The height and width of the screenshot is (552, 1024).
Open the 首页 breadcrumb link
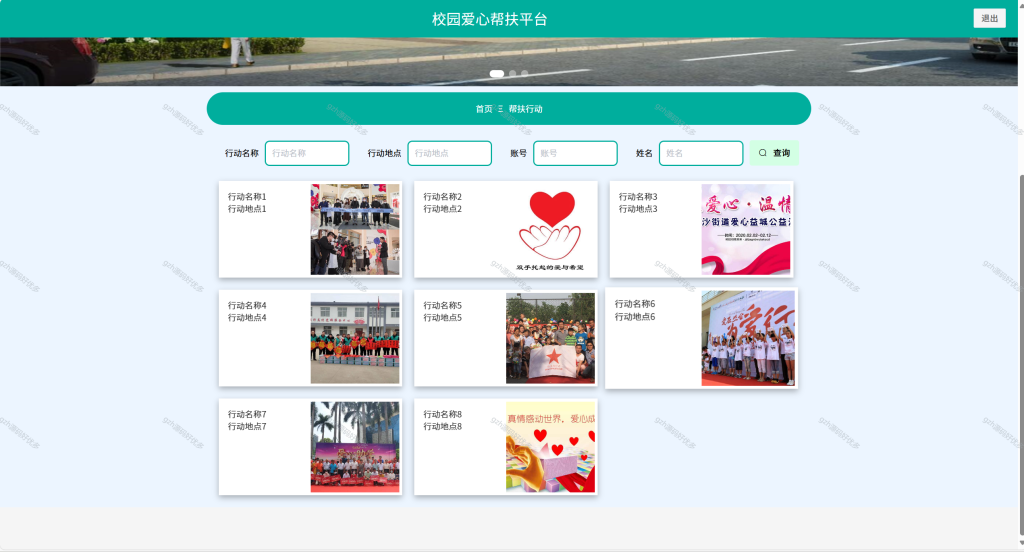[484, 109]
